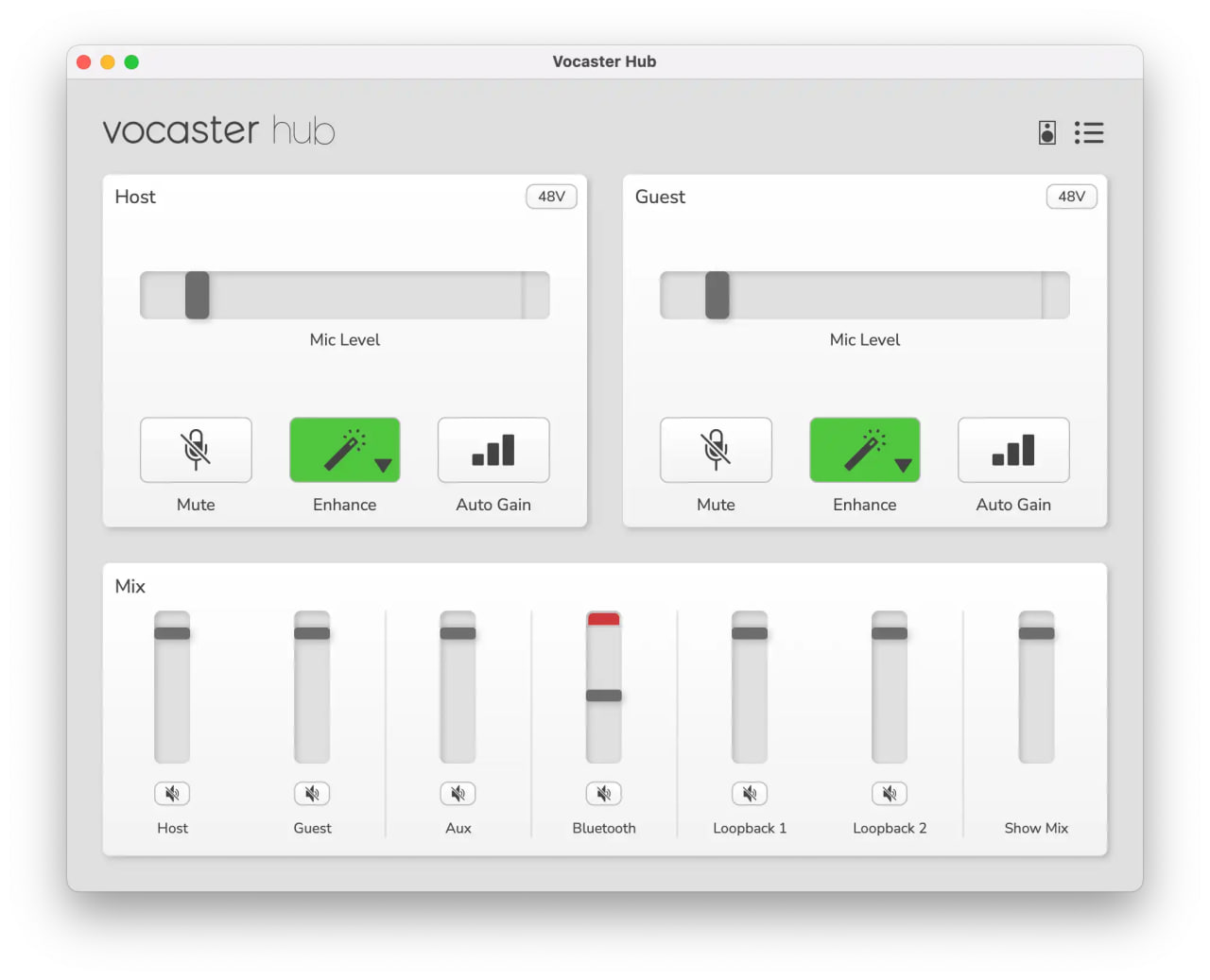
Task: Maximize the Vocaster Hub window
Action: (131, 62)
